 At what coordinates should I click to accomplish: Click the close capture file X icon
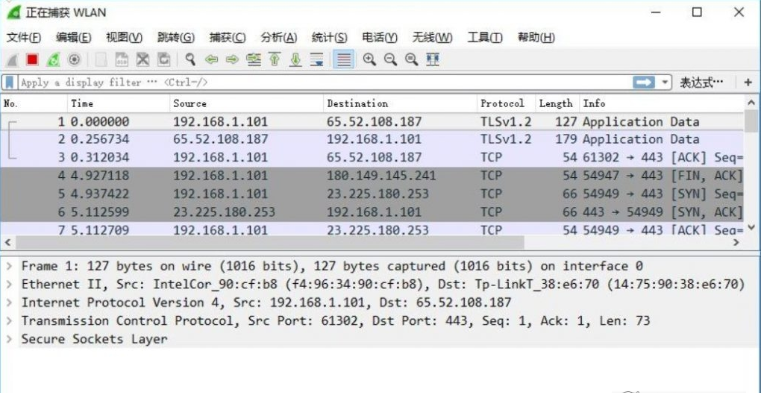[142, 60]
